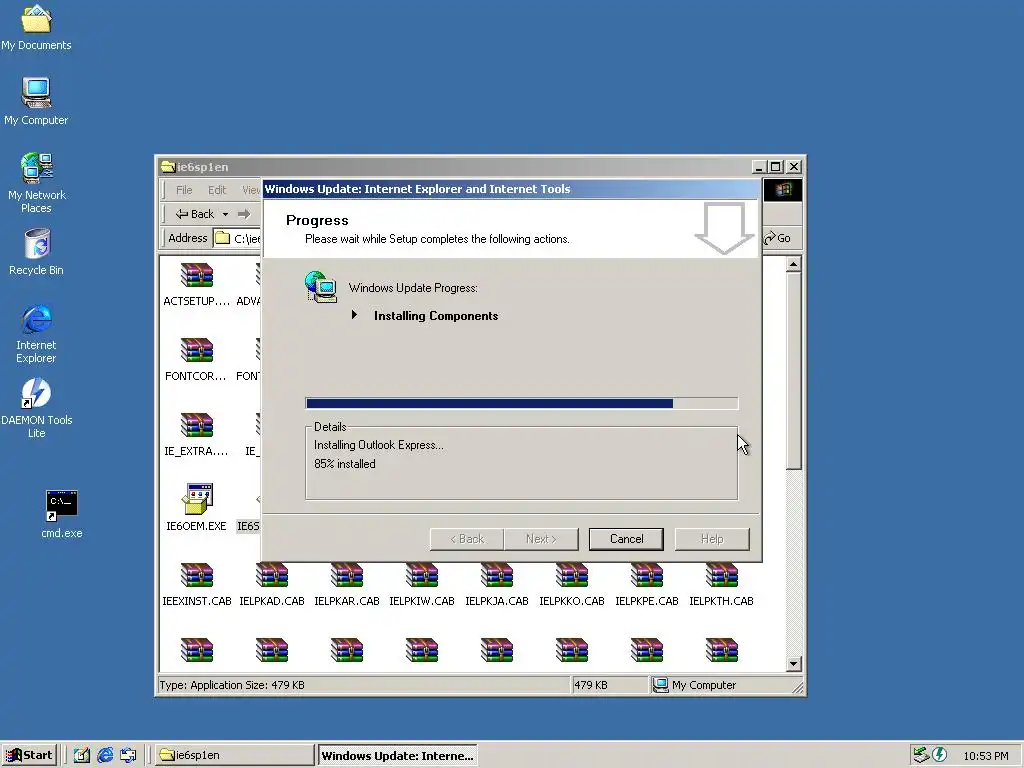Open the File menu in ie6sp1en window
Viewport: 1024px width, 768px height.
184,190
